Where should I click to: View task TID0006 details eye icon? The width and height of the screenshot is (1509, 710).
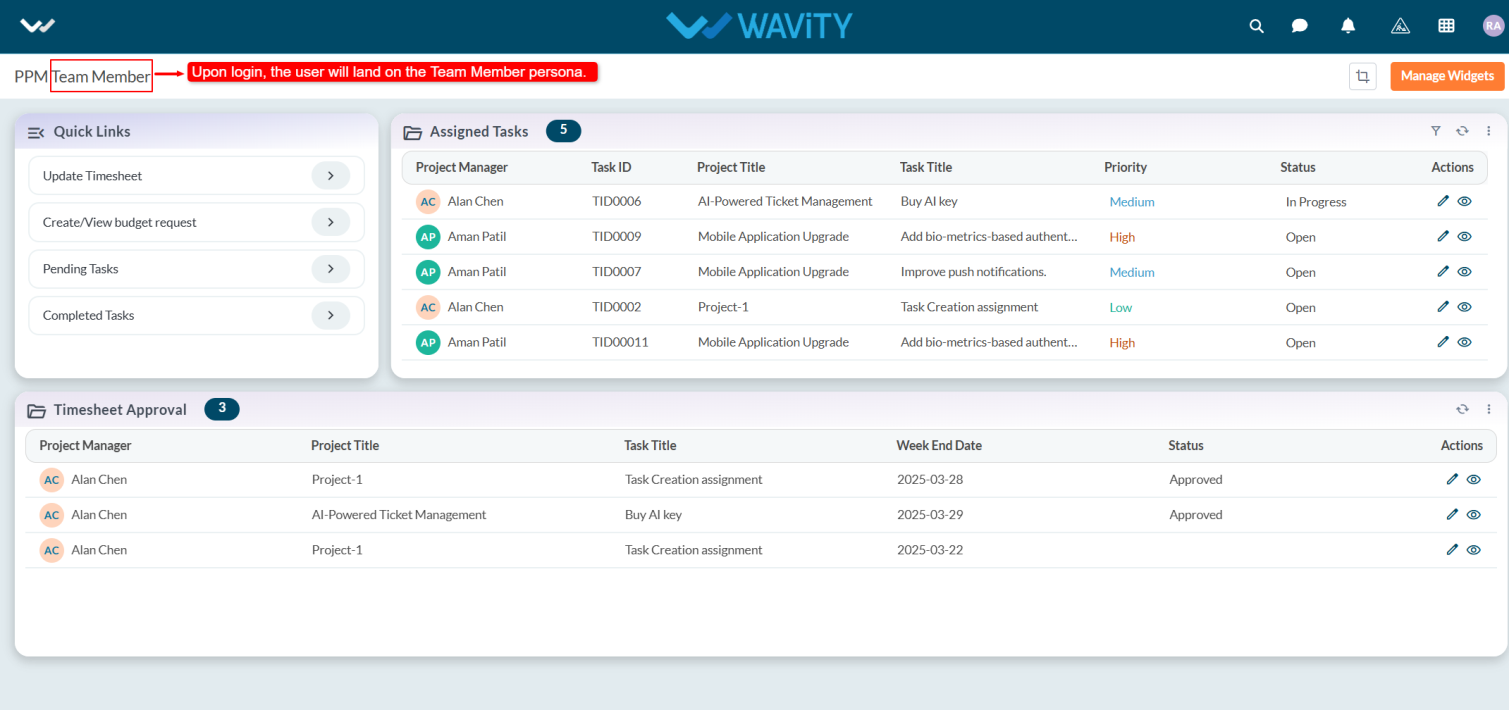1464,201
